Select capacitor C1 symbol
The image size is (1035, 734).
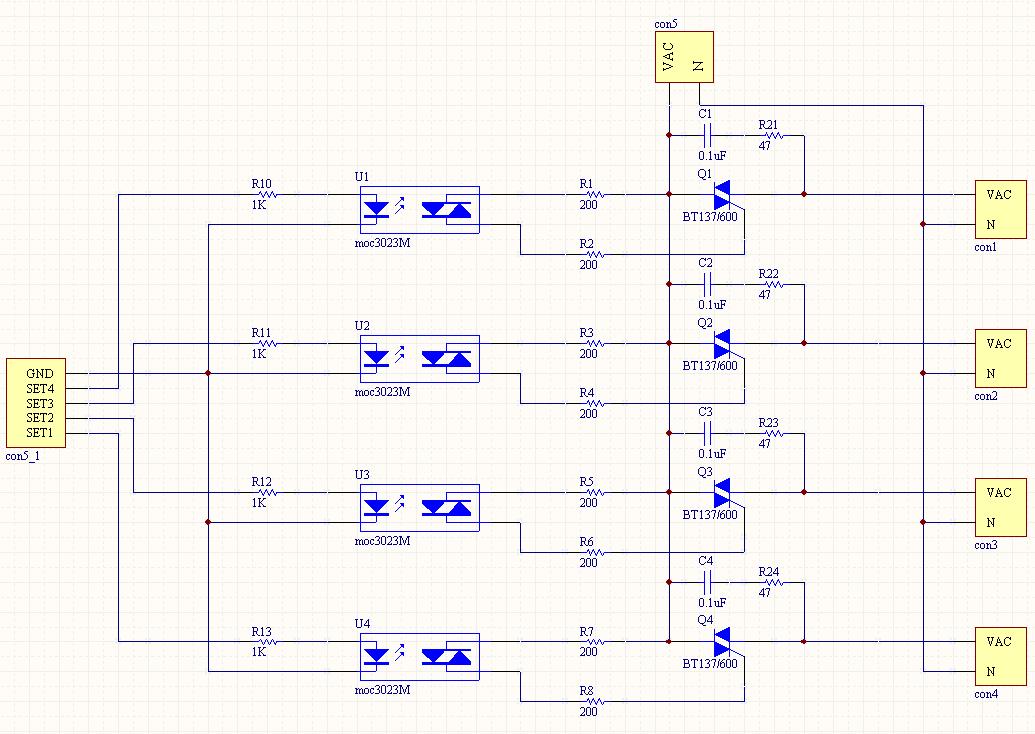pyautogui.click(x=707, y=136)
